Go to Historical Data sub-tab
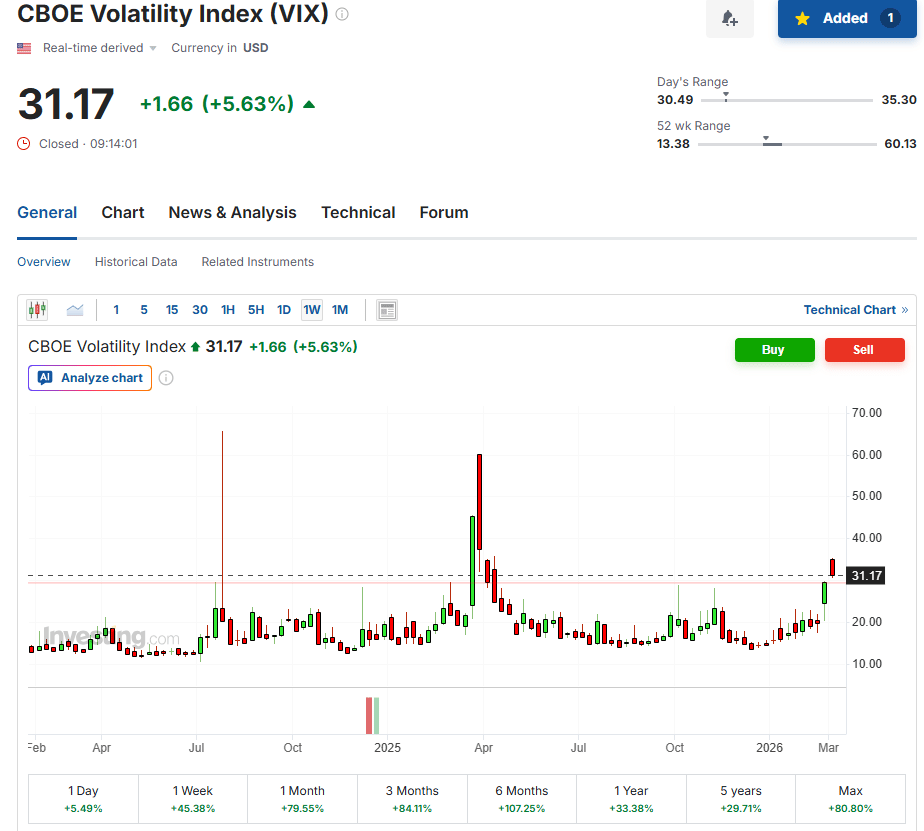Viewport: 924px width, 831px height. [136, 262]
